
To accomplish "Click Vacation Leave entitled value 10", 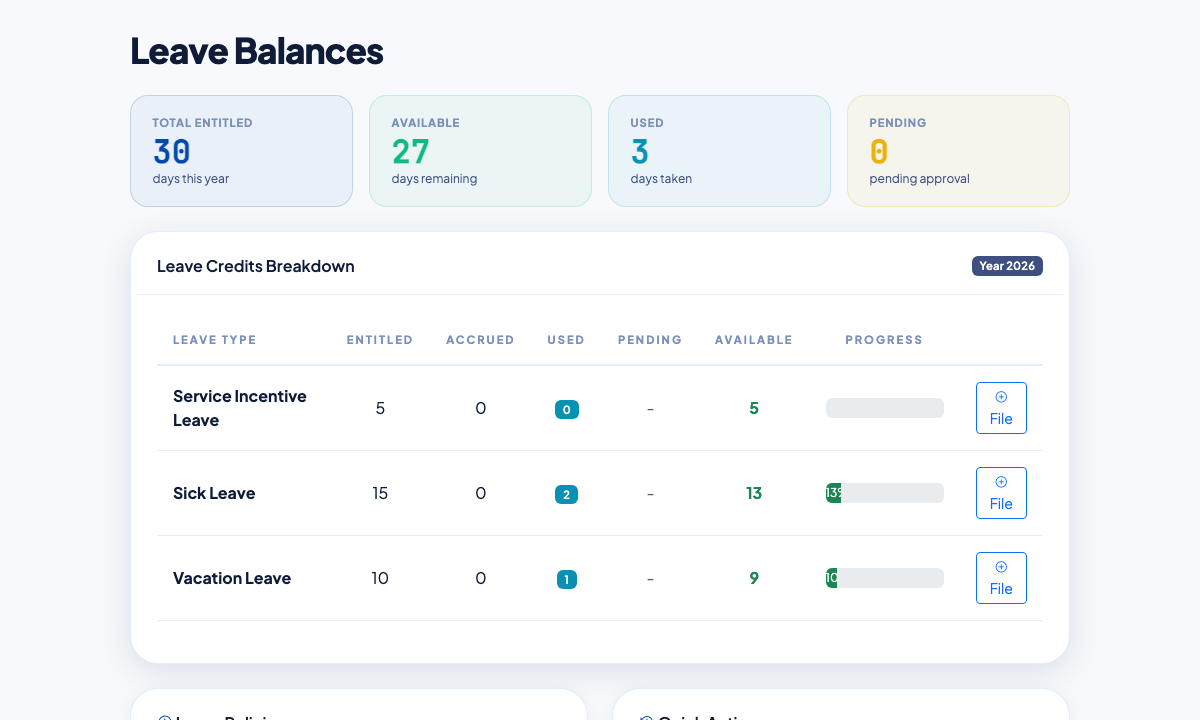I will click(380, 578).
